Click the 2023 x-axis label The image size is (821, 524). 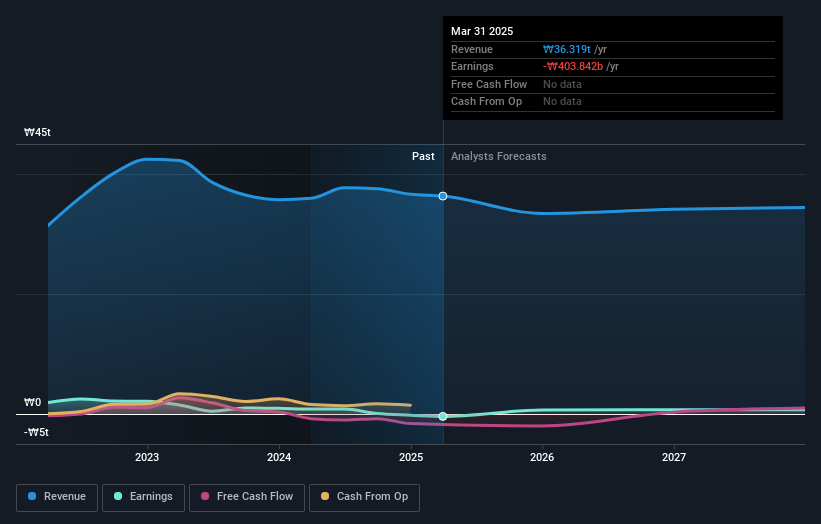147,457
